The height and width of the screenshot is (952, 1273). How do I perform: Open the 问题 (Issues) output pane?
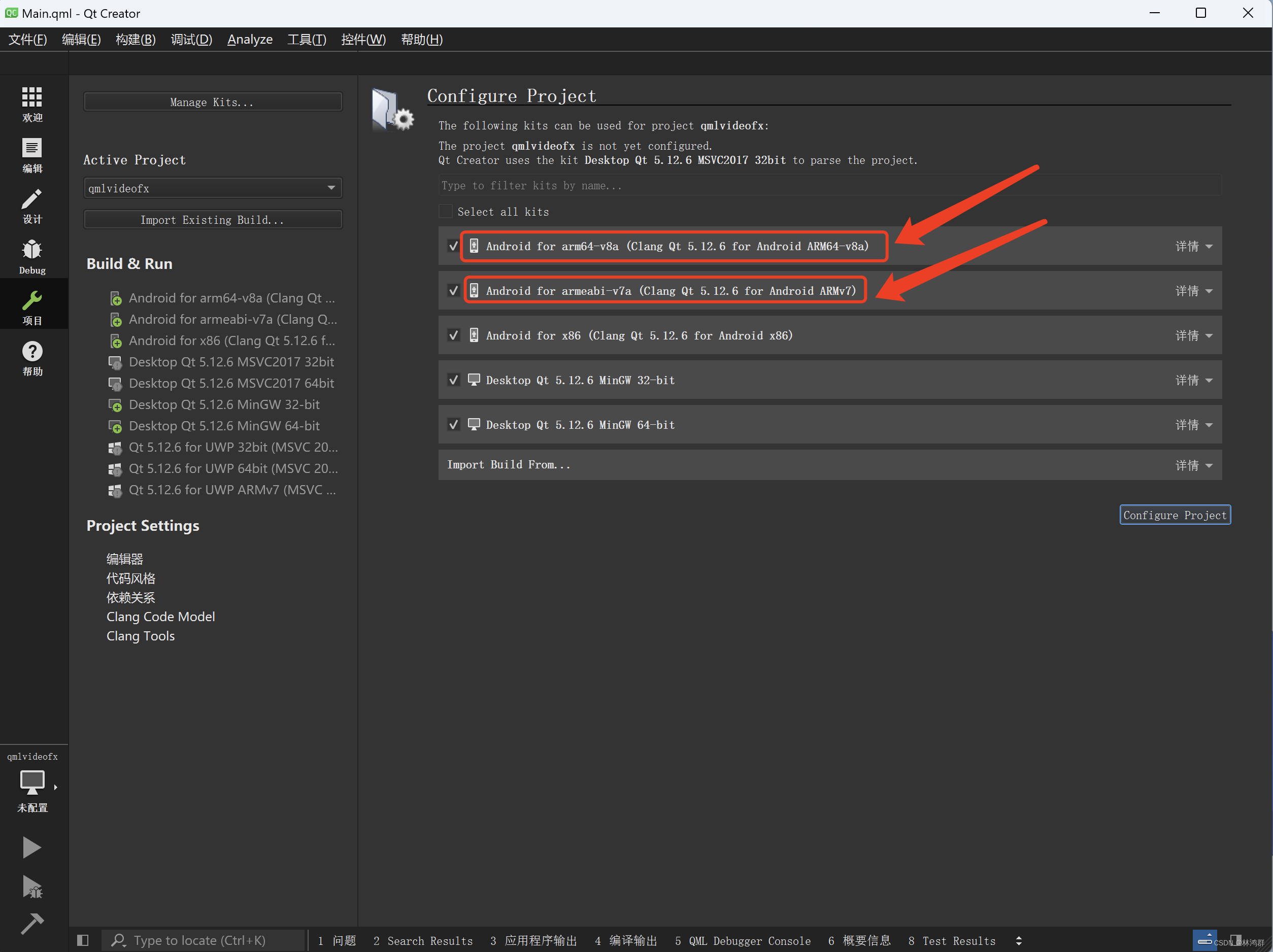[337, 940]
